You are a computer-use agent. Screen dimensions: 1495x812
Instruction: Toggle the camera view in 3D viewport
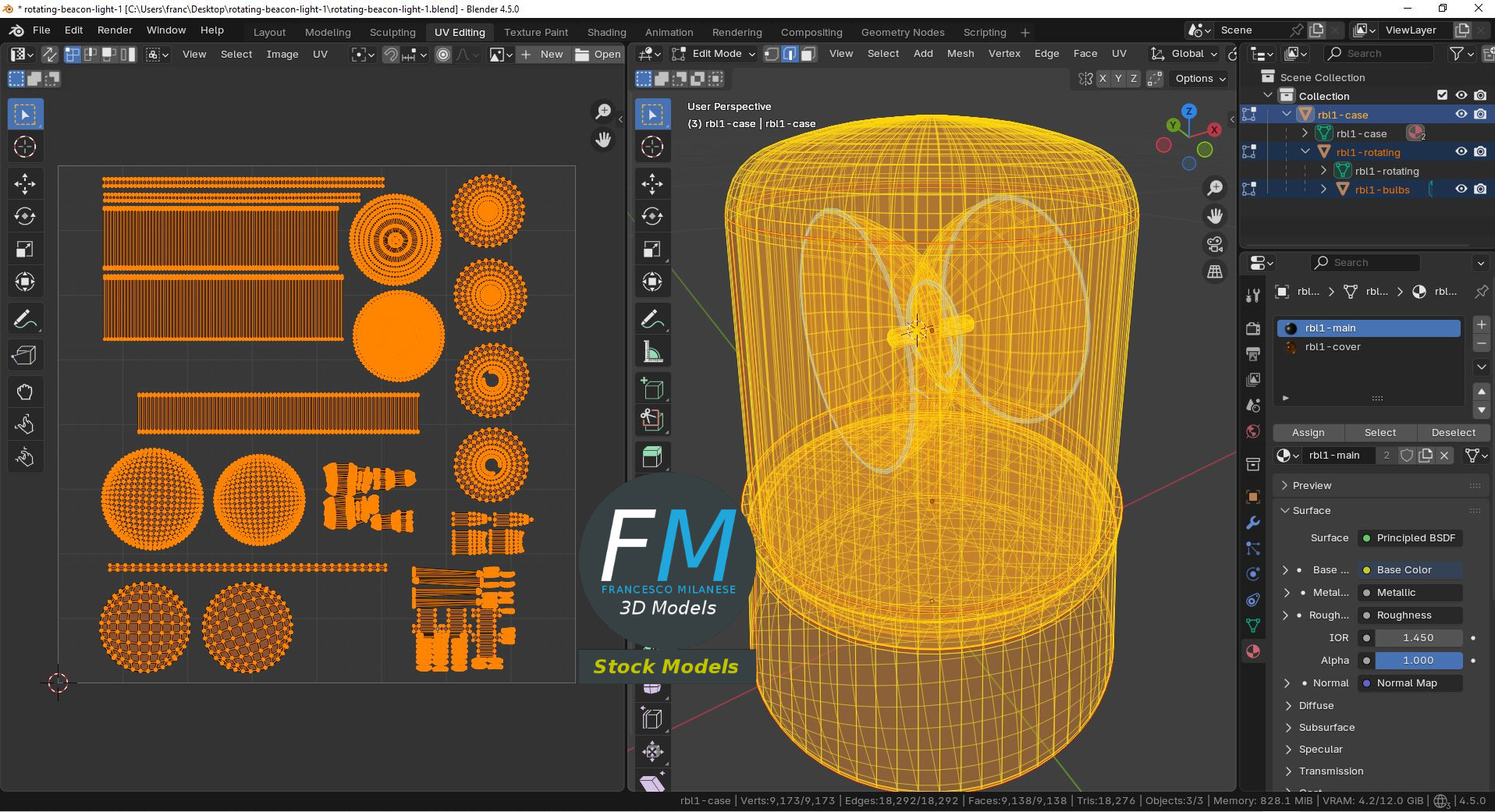coord(1215,244)
